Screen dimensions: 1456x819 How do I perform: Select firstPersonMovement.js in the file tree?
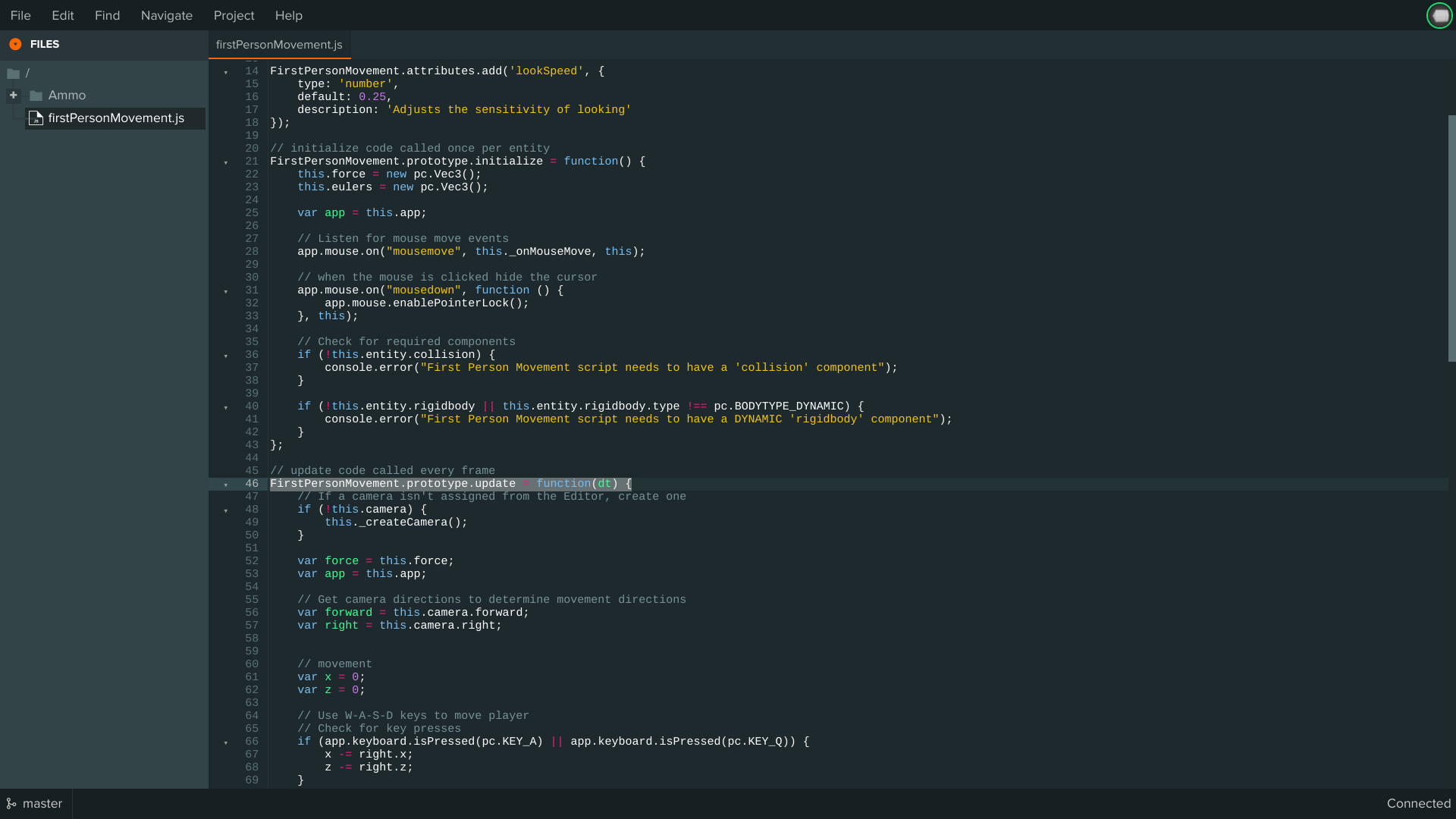coord(116,118)
